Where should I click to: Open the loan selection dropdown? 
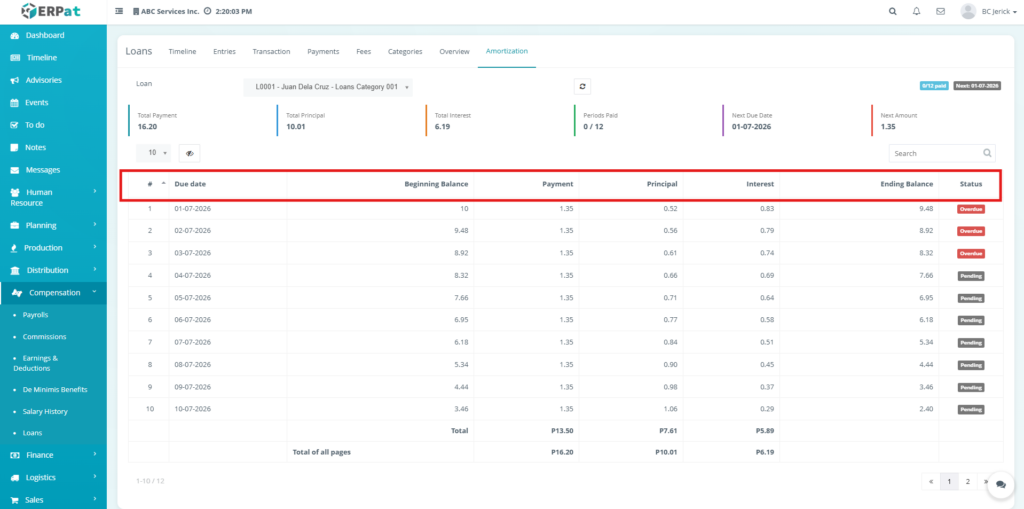click(x=329, y=87)
